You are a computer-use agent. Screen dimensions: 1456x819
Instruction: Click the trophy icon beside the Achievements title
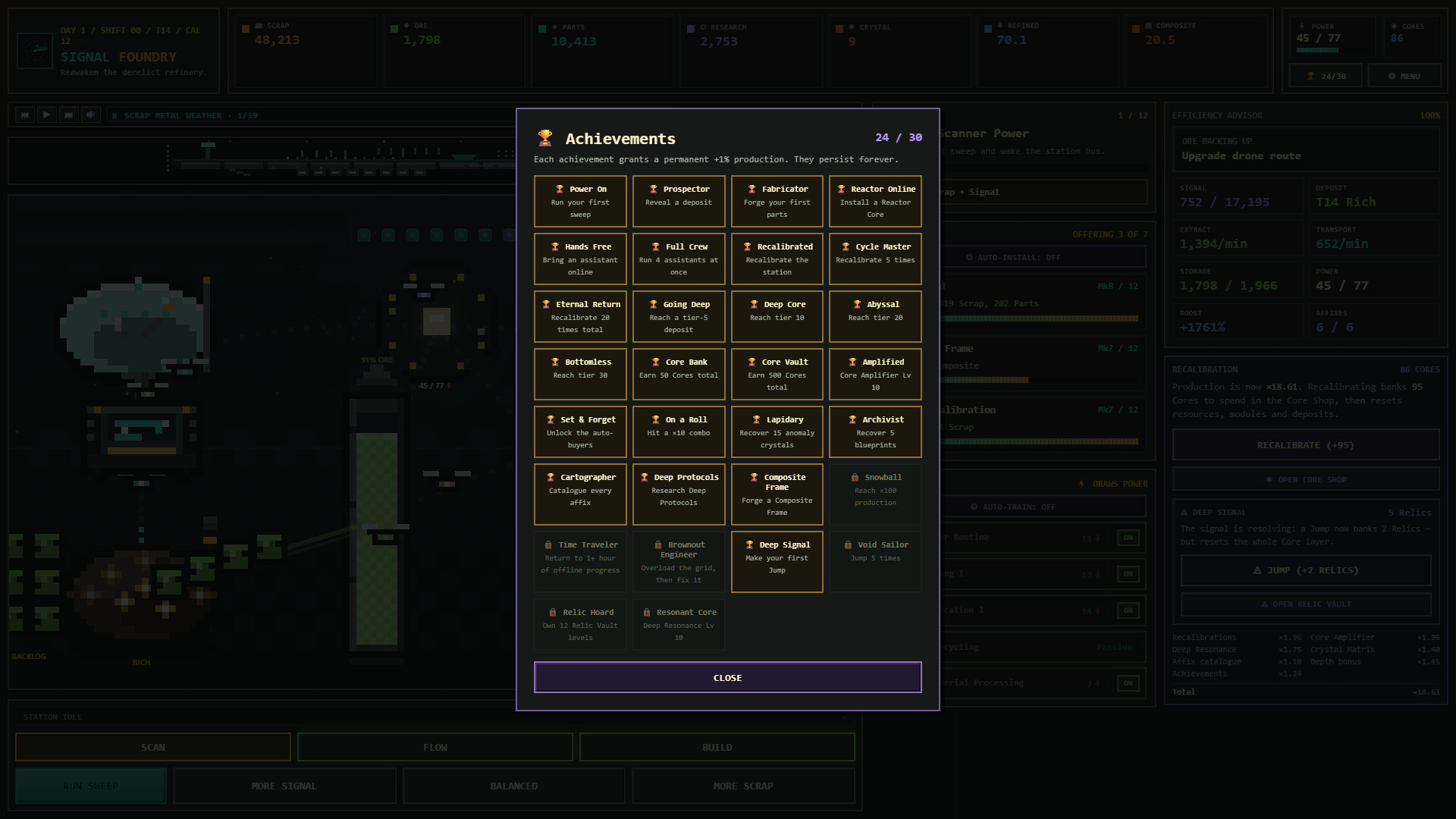click(544, 138)
